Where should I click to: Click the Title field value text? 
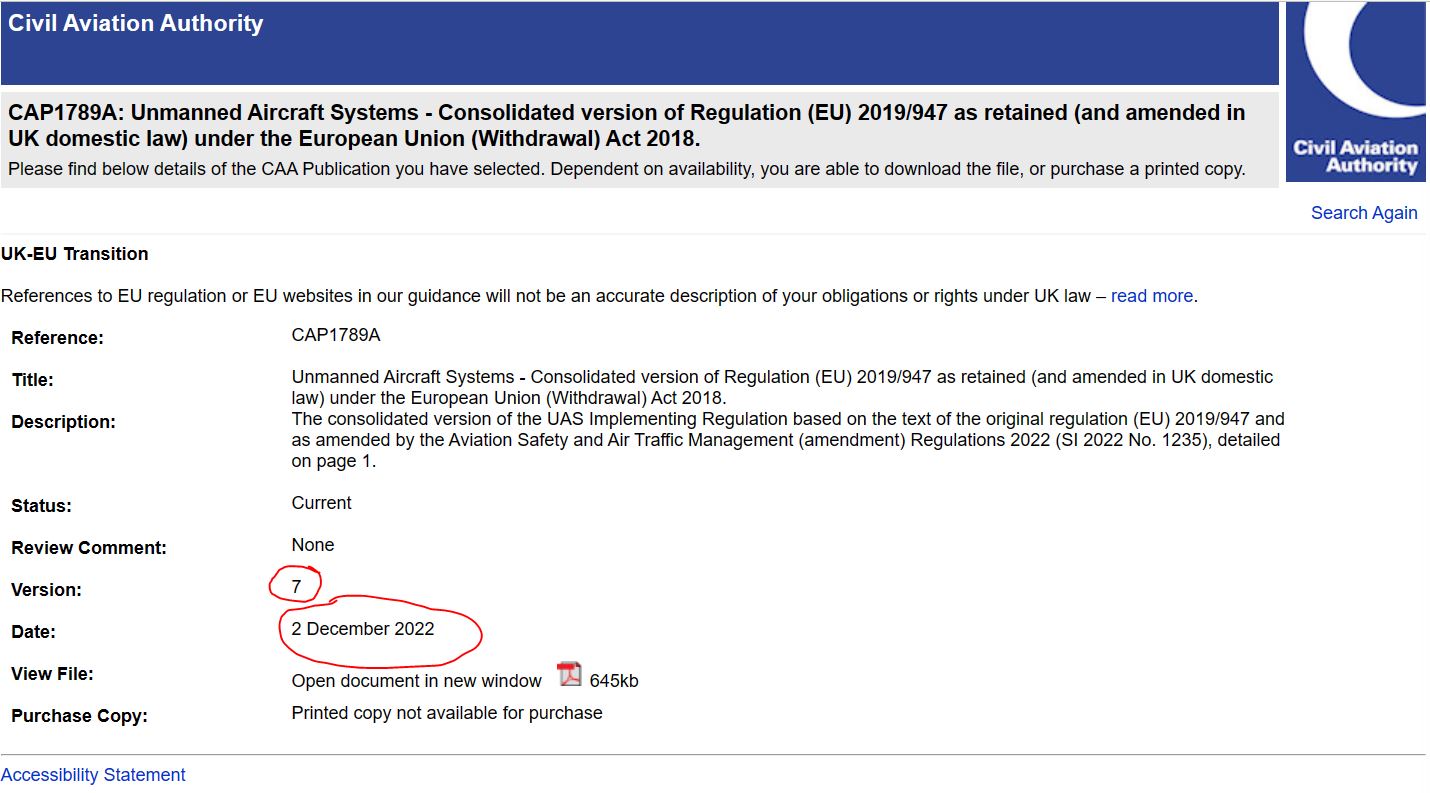pyautogui.click(x=782, y=387)
